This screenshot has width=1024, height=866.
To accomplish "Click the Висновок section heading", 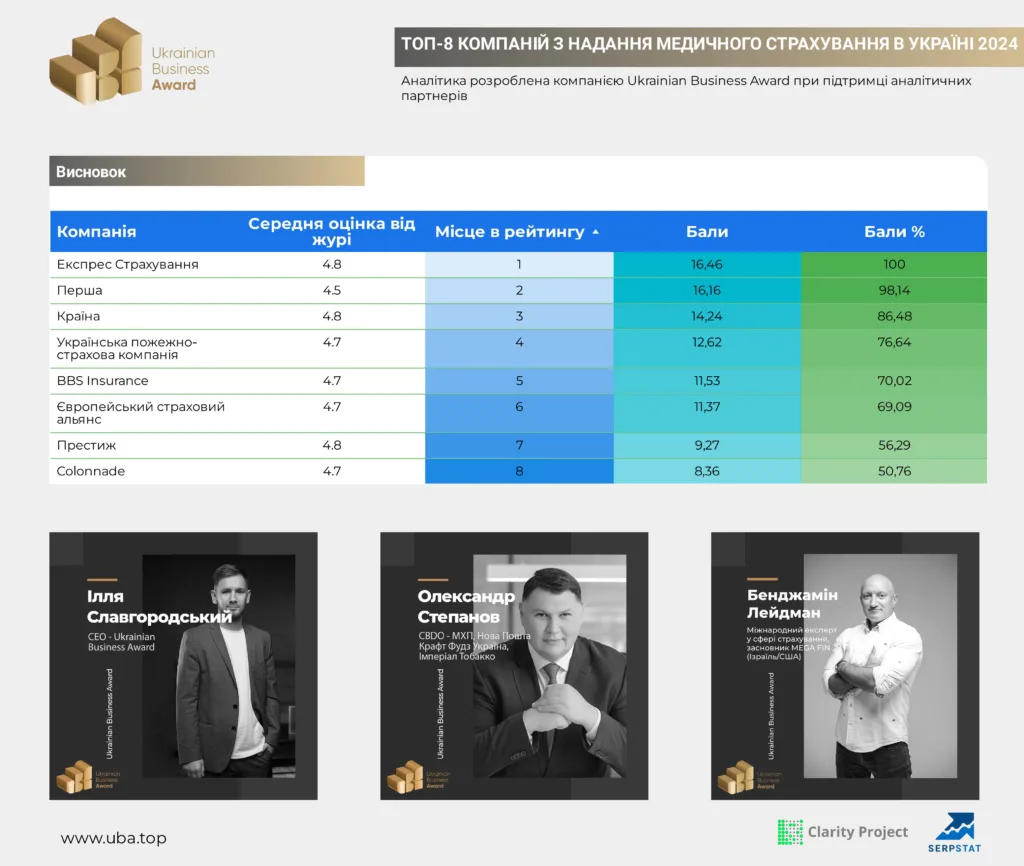I will (x=91, y=172).
